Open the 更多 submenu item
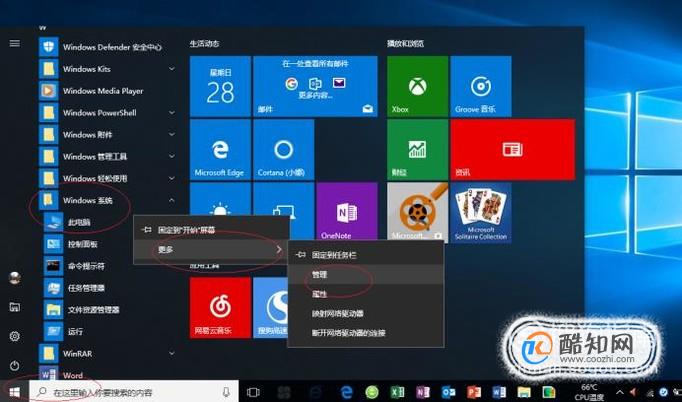This screenshot has height=402, width=682. tap(211, 249)
